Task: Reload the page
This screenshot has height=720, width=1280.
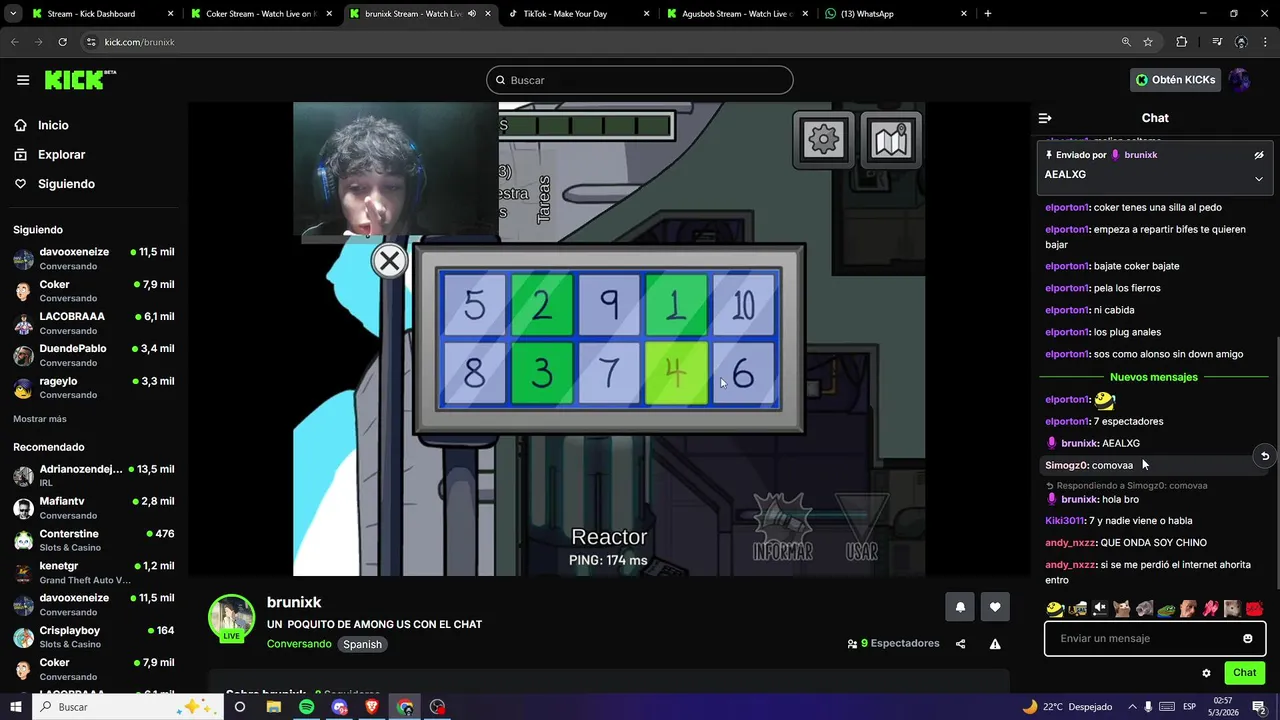Action: coord(62,42)
